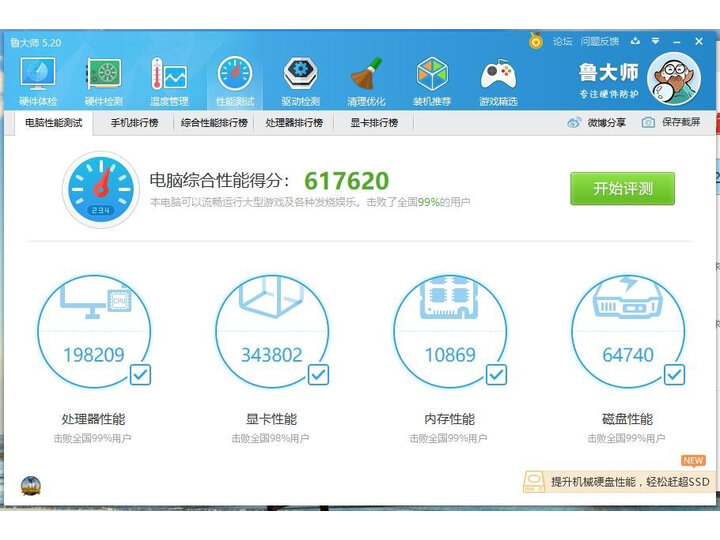Click 微博分享 share link
Image resolution: width=720 pixels, height=540 pixels.
point(607,123)
